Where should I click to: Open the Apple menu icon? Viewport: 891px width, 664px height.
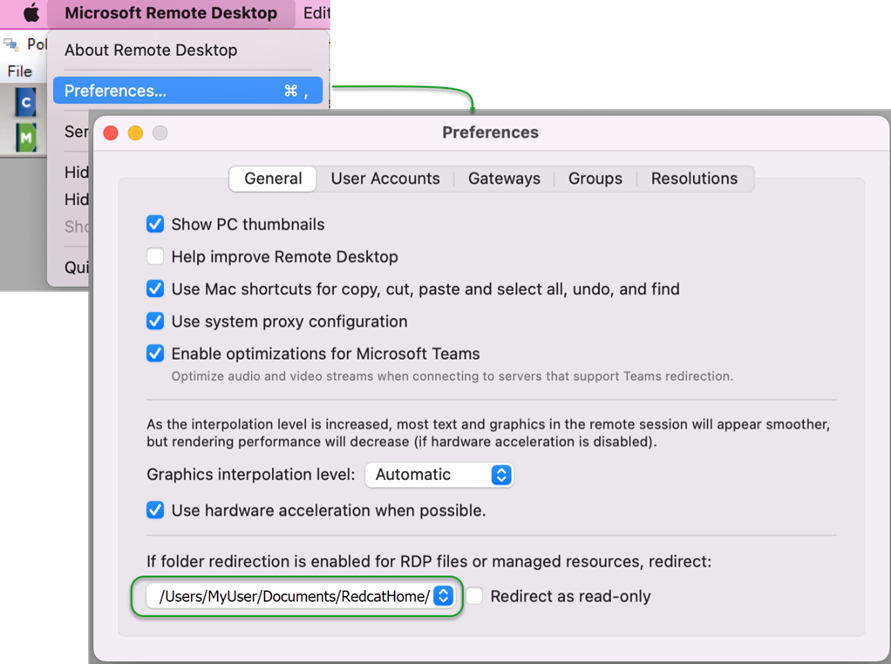tap(32, 12)
